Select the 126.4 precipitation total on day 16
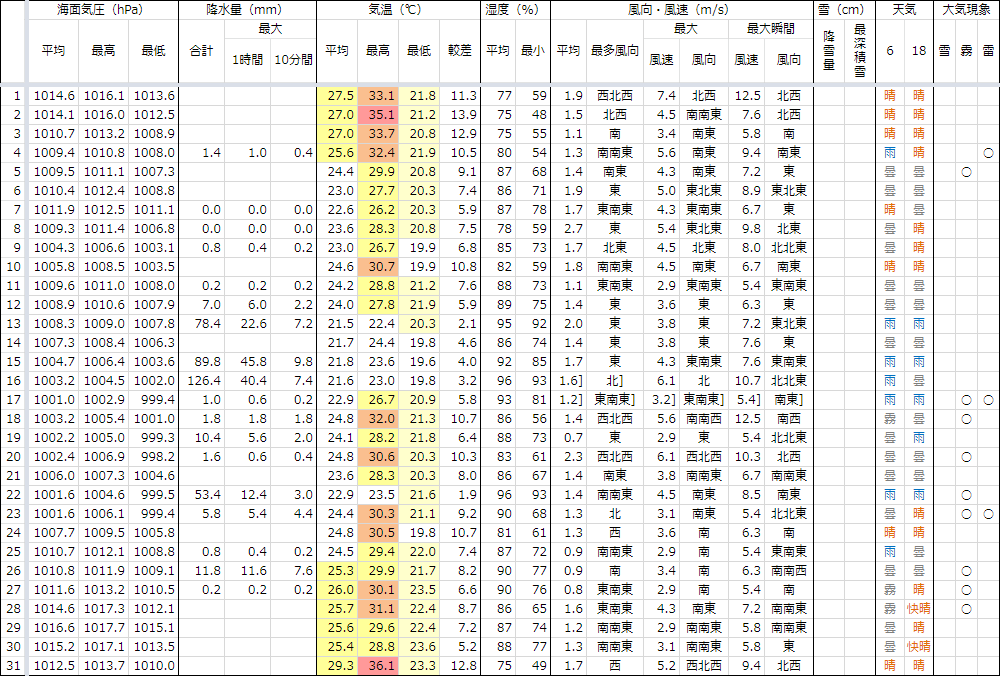 (x=204, y=381)
